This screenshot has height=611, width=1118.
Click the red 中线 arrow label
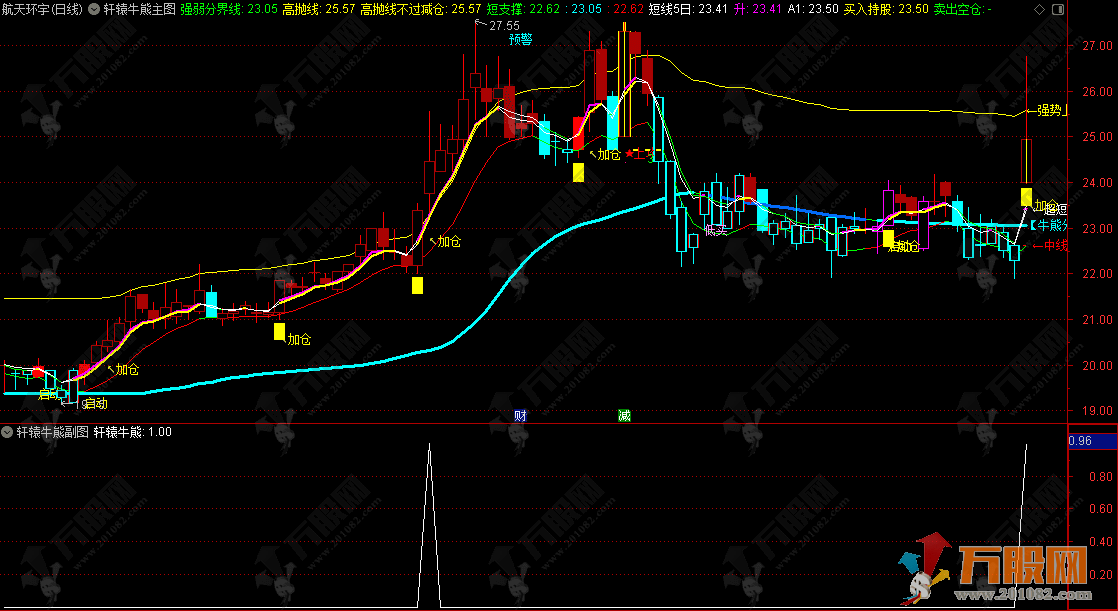1051,246
